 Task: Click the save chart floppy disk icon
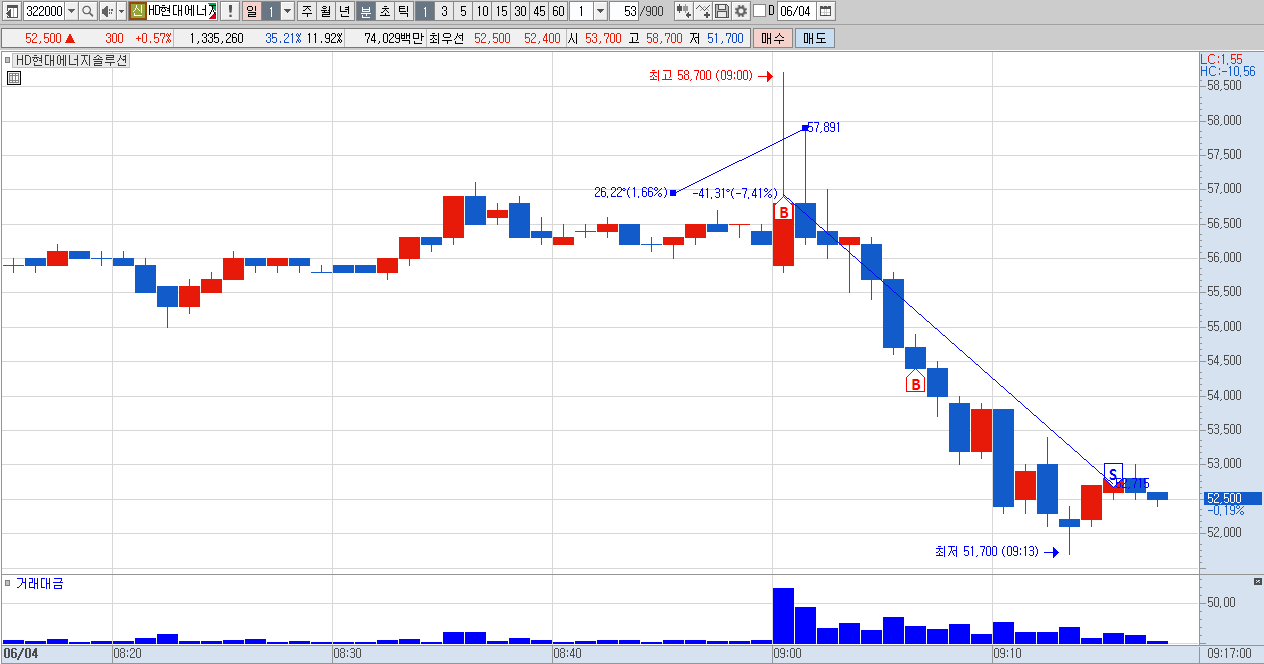[722, 11]
